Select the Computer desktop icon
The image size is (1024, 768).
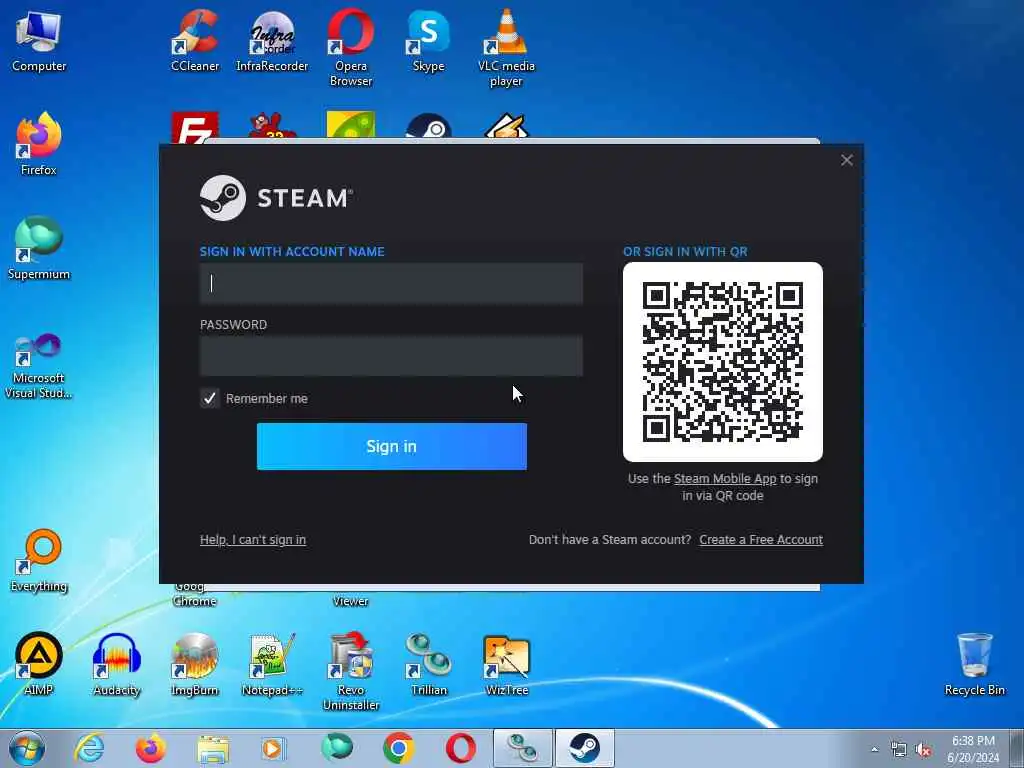39,40
